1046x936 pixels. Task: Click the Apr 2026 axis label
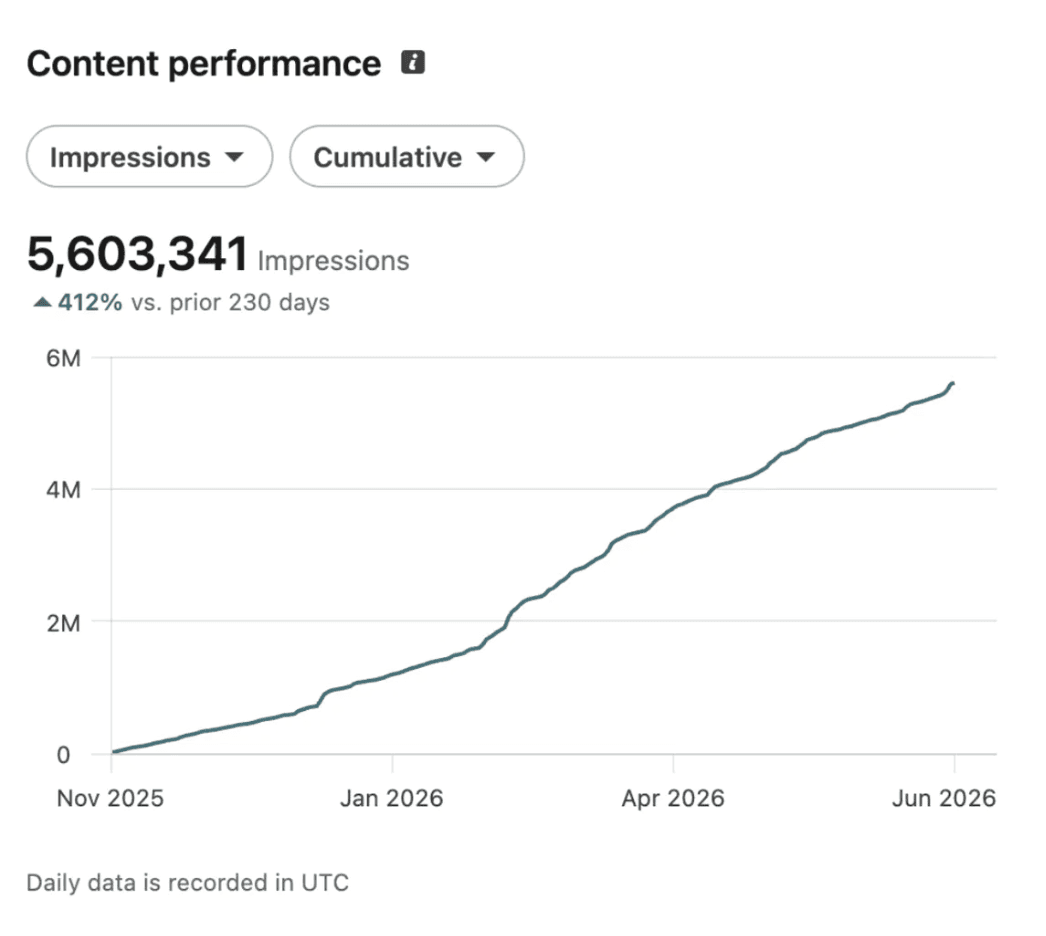point(673,798)
